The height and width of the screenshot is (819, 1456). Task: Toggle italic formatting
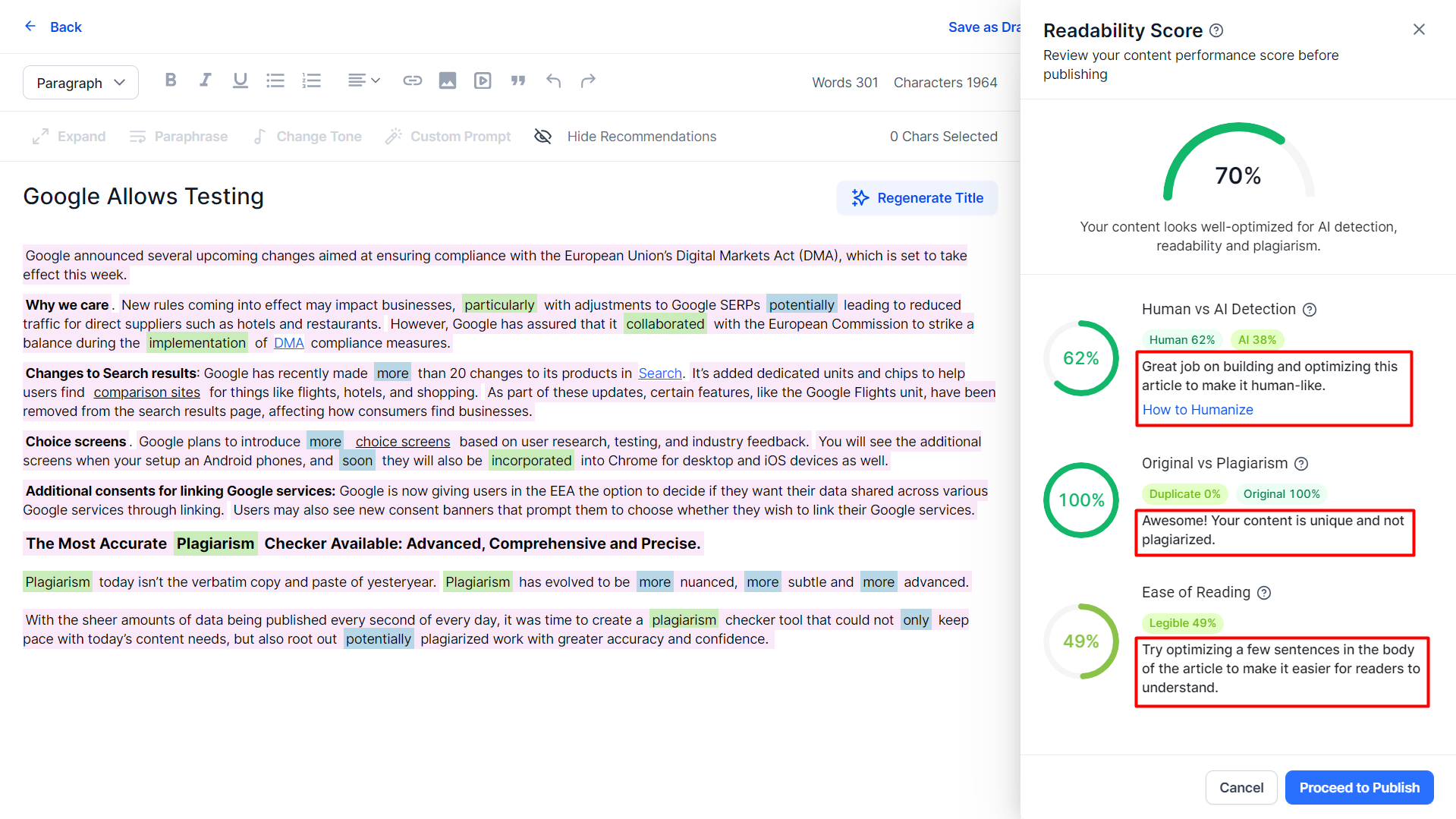[205, 80]
